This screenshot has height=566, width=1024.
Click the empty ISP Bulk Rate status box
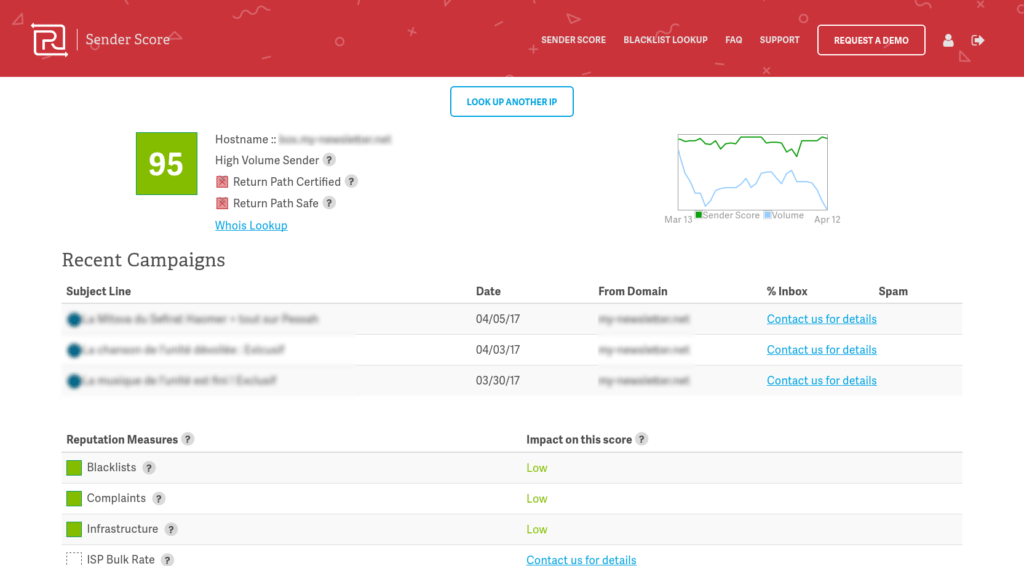coord(74,559)
